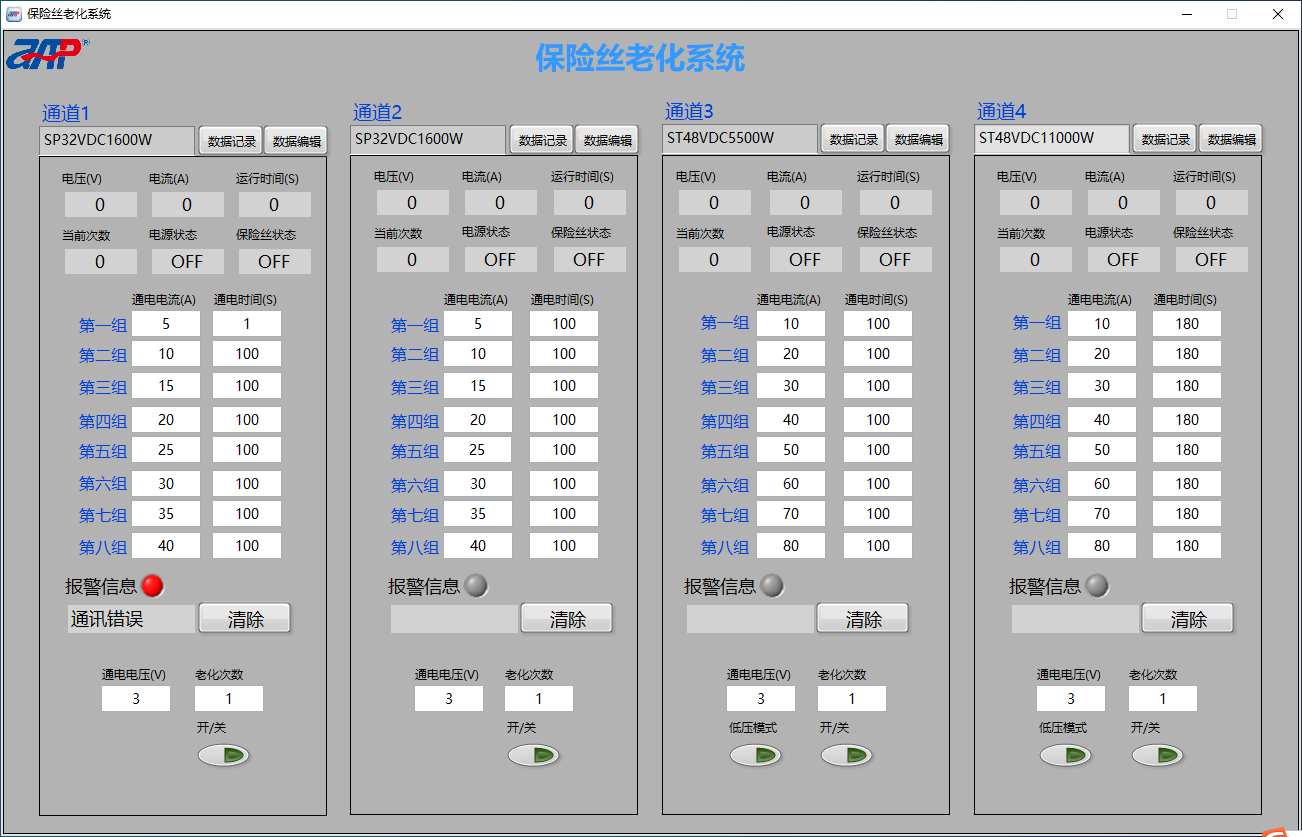Click channel 3 第二组 time field showing 100
The height and width of the screenshot is (837, 1302).
pos(878,354)
